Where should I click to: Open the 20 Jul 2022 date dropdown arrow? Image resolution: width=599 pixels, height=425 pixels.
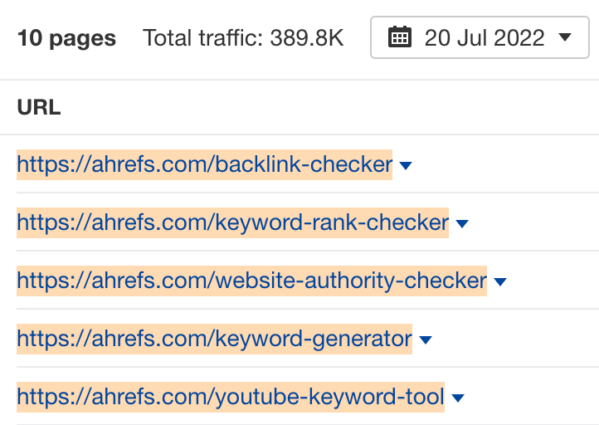(x=565, y=37)
